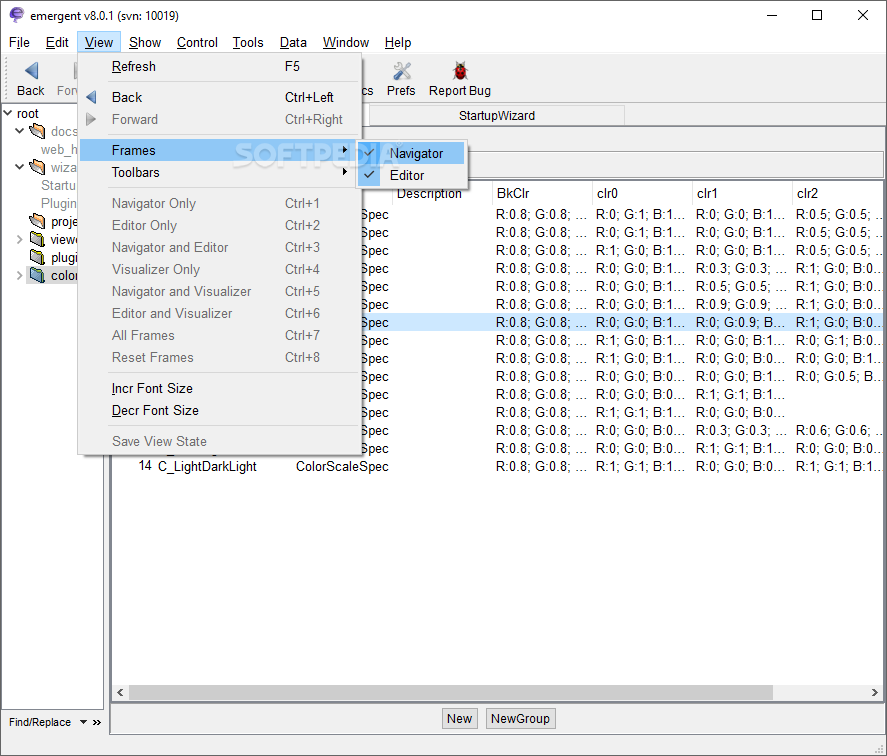Show more items via chevron next to Find/Replace
887x756 pixels.
point(97,722)
